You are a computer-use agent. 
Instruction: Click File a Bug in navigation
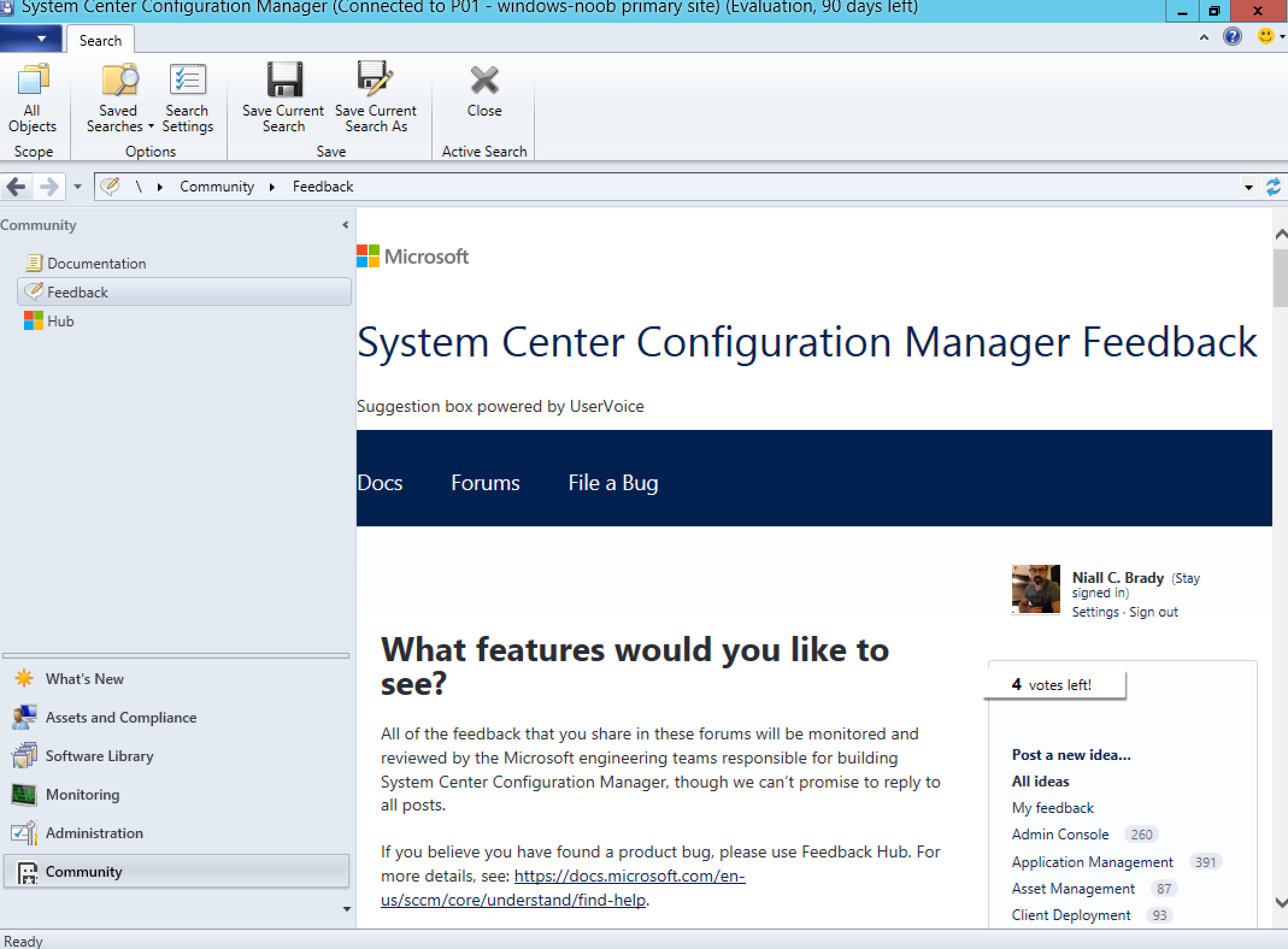pos(613,483)
